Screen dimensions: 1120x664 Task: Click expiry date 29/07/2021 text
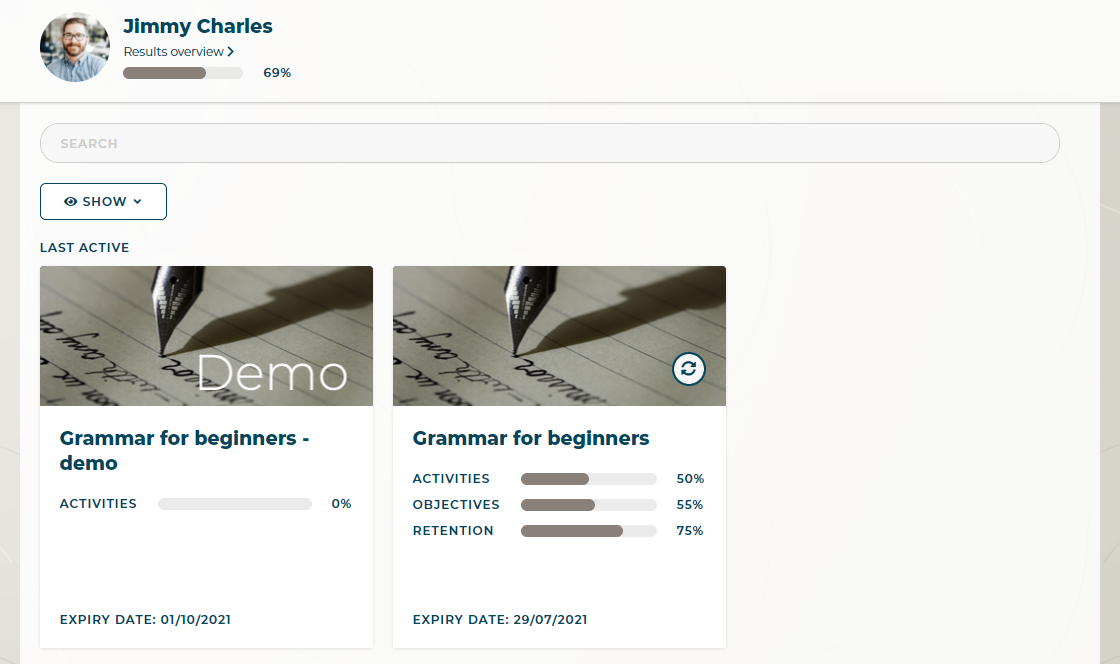point(500,620)
